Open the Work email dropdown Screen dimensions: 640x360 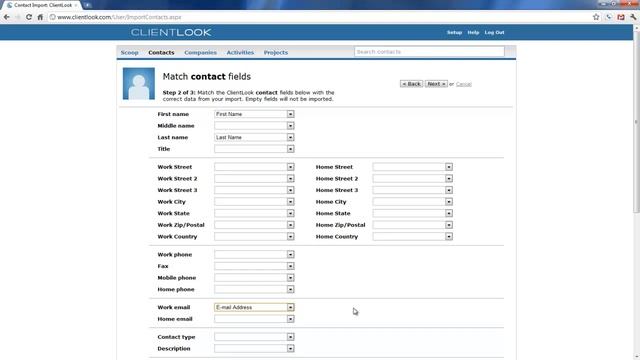(x=254, y=307)
